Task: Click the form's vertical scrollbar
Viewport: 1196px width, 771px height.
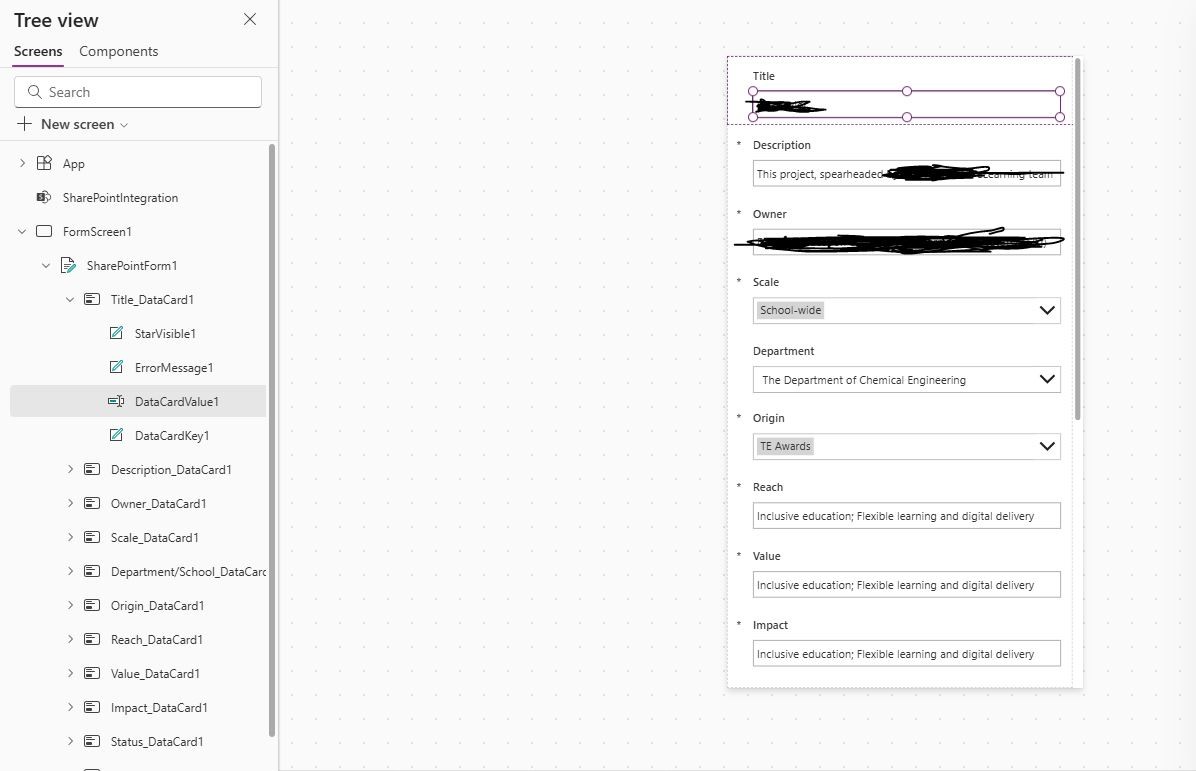Action: click(1077, 239)
